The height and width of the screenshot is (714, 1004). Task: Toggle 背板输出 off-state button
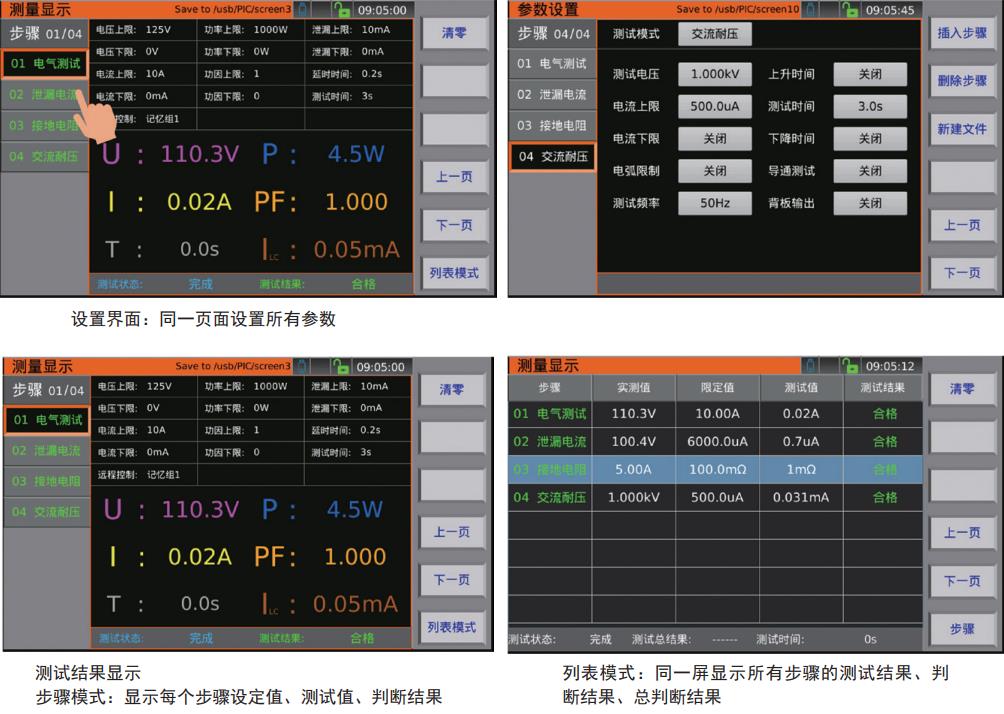click(869, 203)
